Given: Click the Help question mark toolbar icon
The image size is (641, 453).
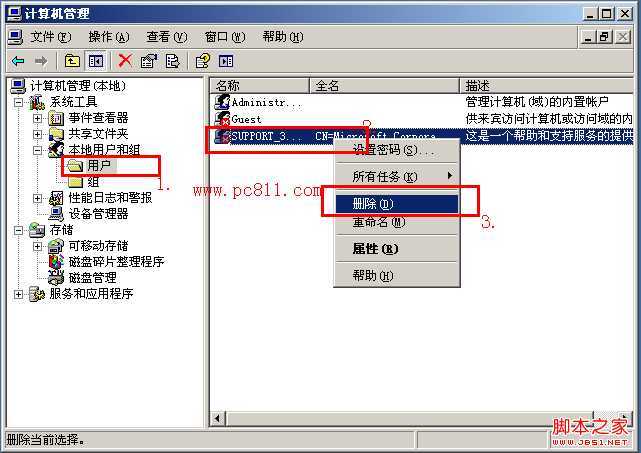Looking at the screenshot, I should (x=203, y=61).
